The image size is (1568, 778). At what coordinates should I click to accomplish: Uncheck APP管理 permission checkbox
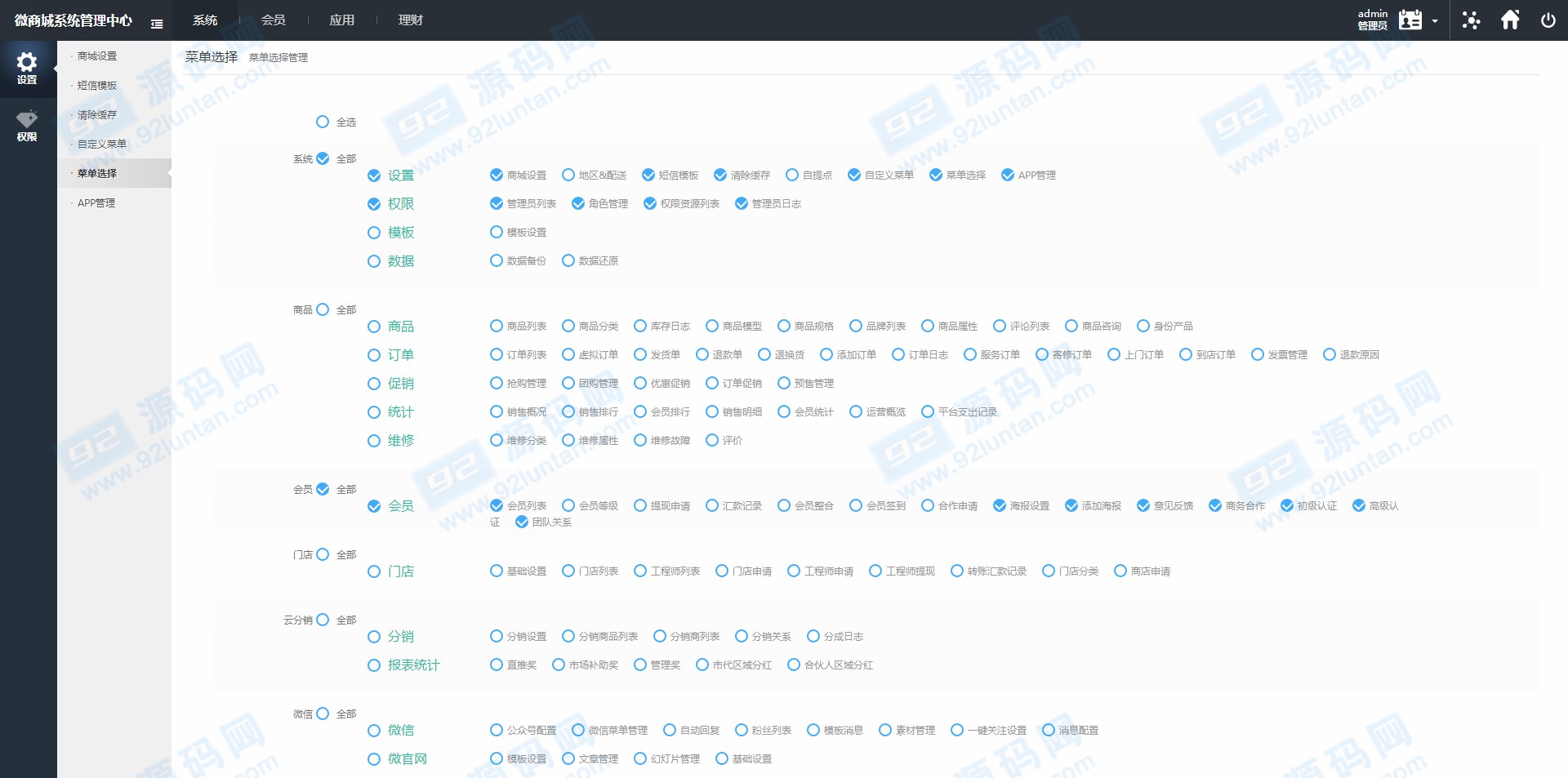click(1008, 176)
